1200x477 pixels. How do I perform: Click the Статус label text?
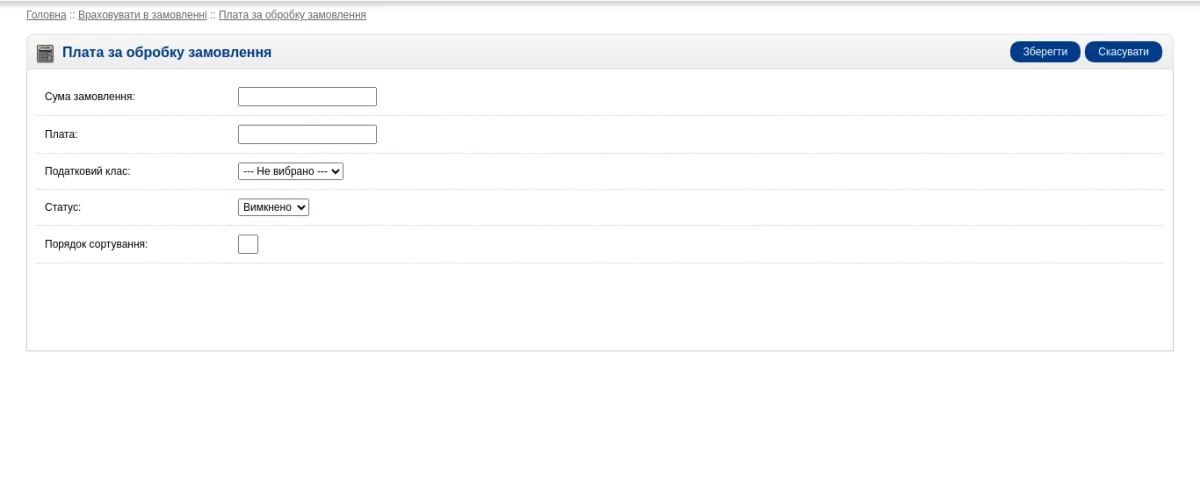[x=63, y=207]
